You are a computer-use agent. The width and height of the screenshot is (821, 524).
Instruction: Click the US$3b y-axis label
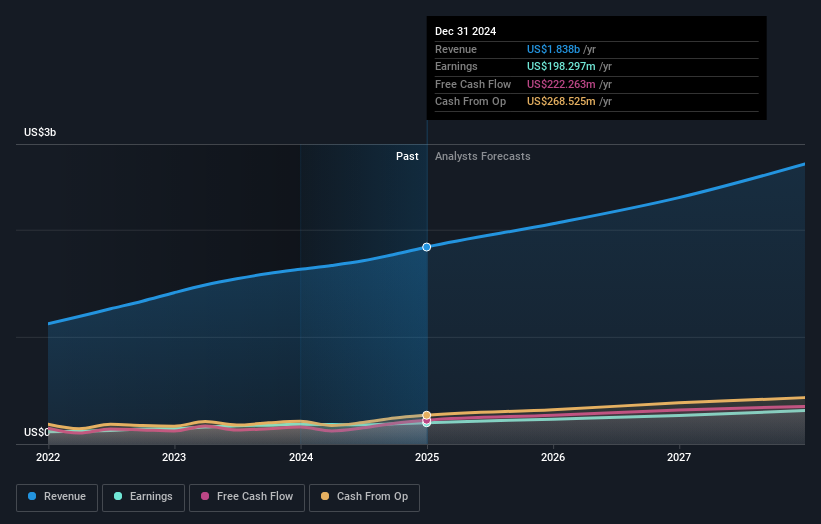coord(40,132)
